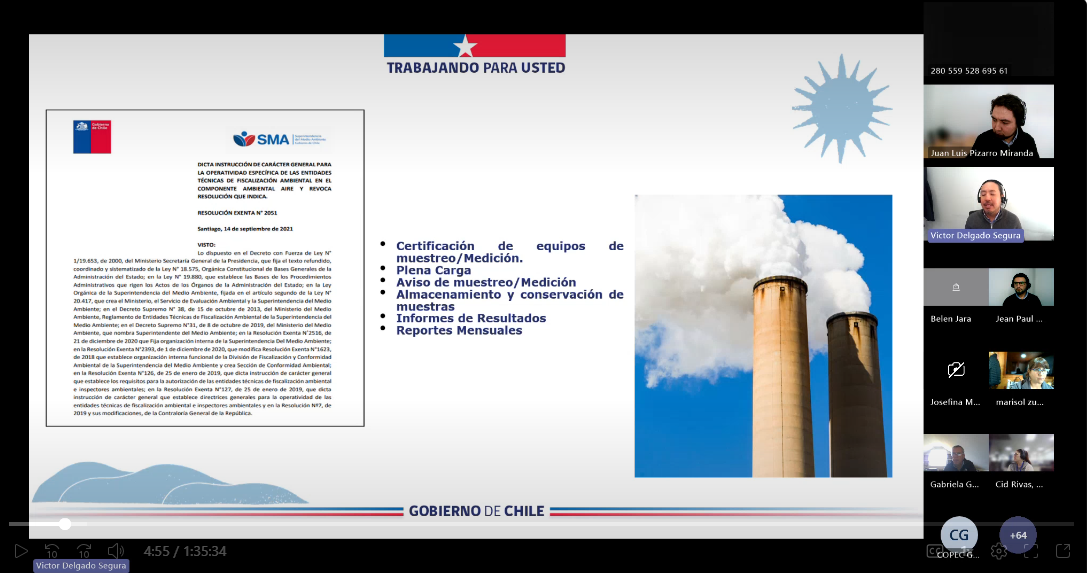
Task: Click the 'GOBIERNO DE CHILE' footer text
Action: (476, 511)
